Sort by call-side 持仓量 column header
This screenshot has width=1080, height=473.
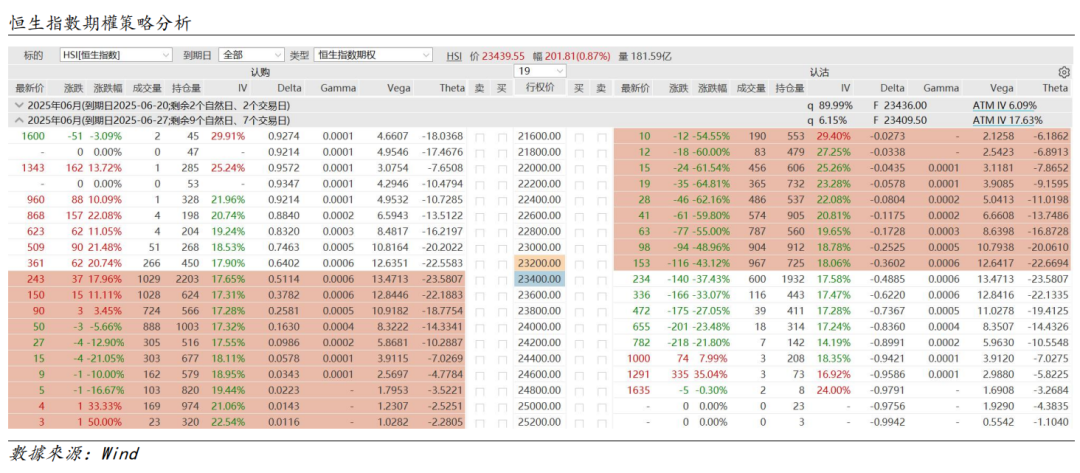click(x=187, y=87)
